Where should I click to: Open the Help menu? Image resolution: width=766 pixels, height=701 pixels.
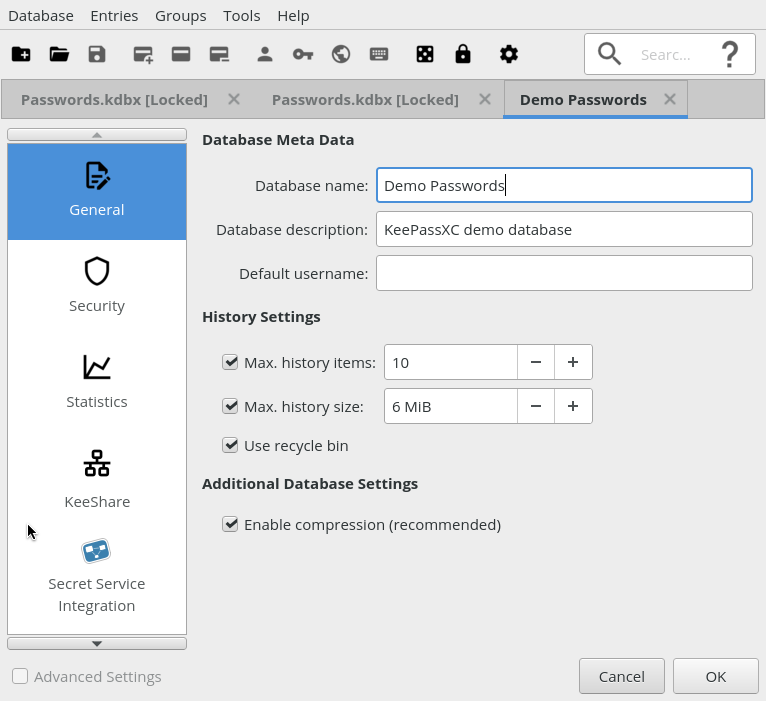(293, 16)
